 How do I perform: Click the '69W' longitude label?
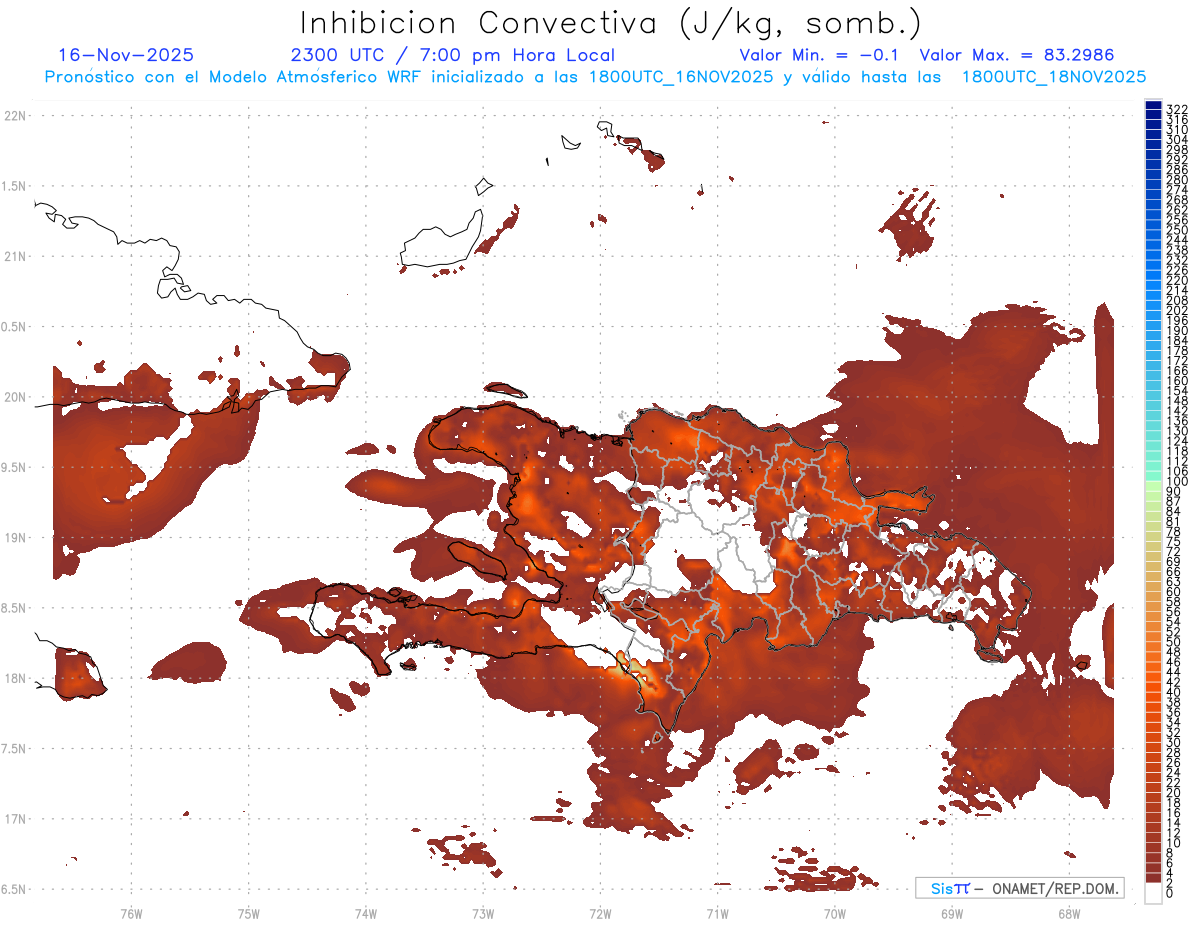pyautogui.click(x=951, y=913)
